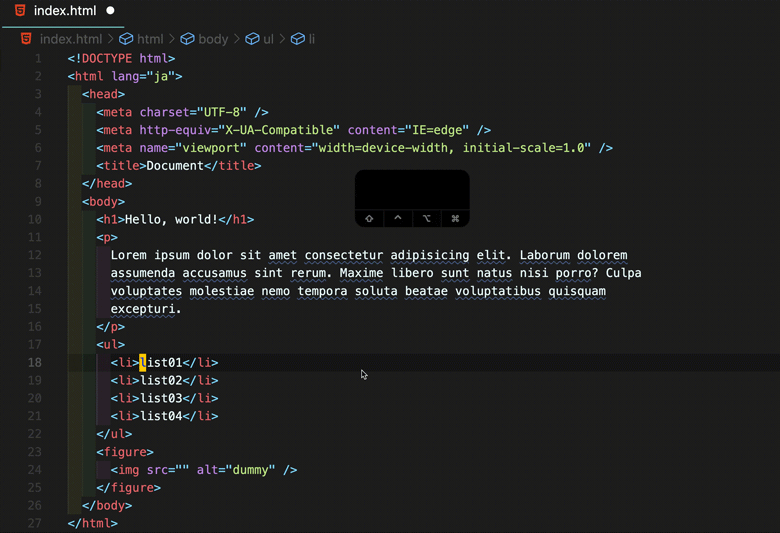Click the HTML5 file icon in the tab
Viewport: 780px width, 533px height.
[x=20, y=10]
